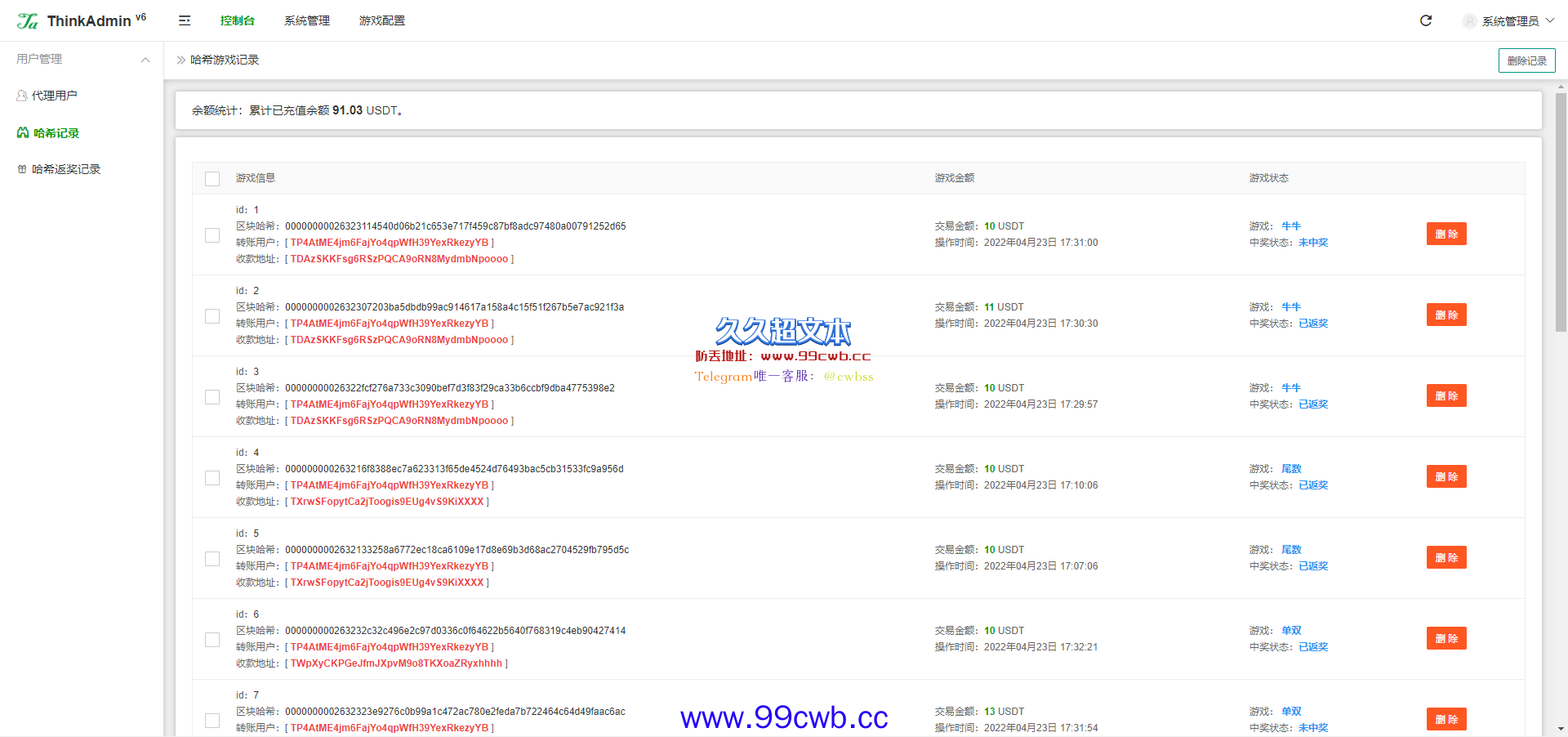This screenshot has height=737, width=1568.
Task: Delete record id 3 with the 删除 button
Action: pos(1446,395)
